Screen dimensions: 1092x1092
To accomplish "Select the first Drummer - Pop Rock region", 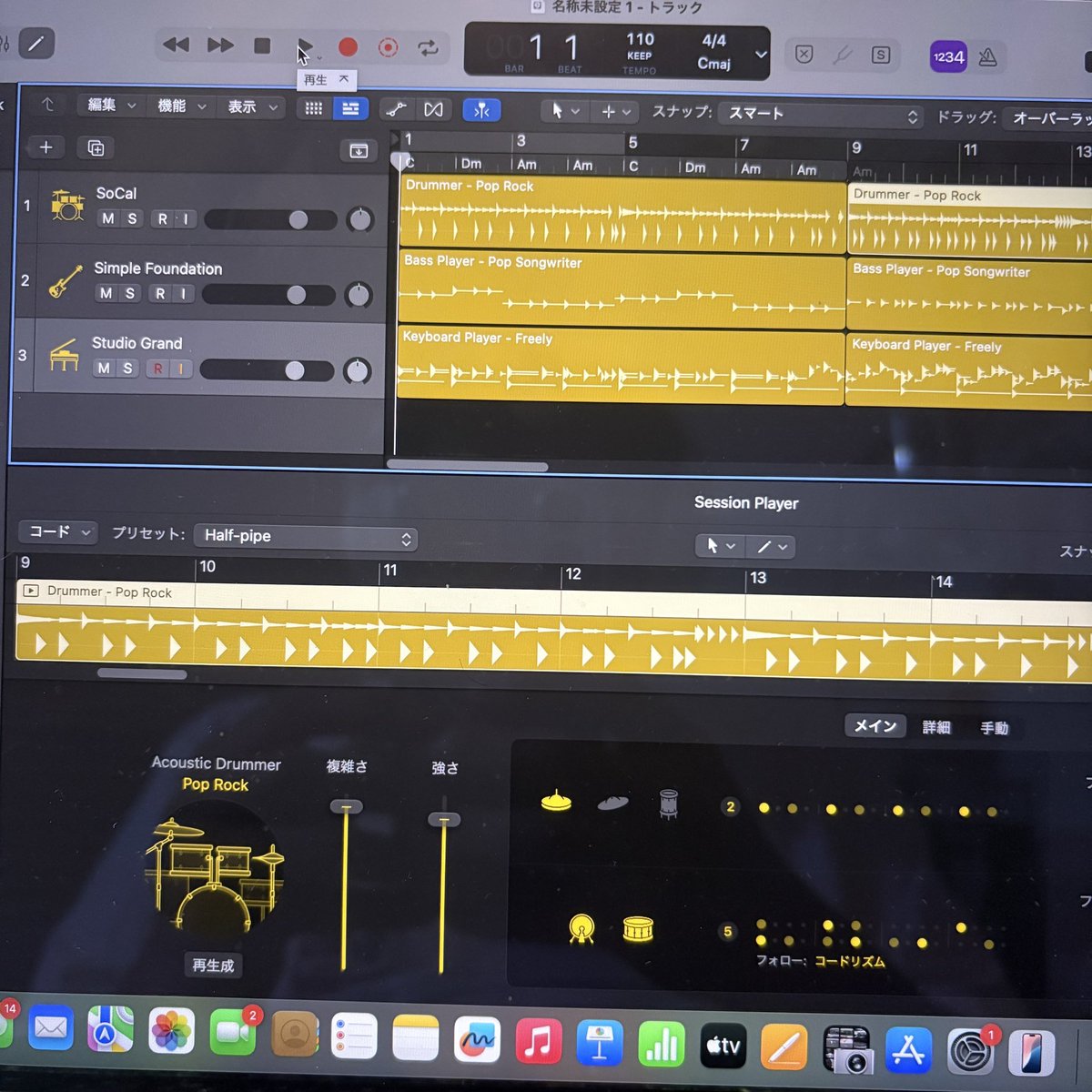I will [x=622, y=216].
